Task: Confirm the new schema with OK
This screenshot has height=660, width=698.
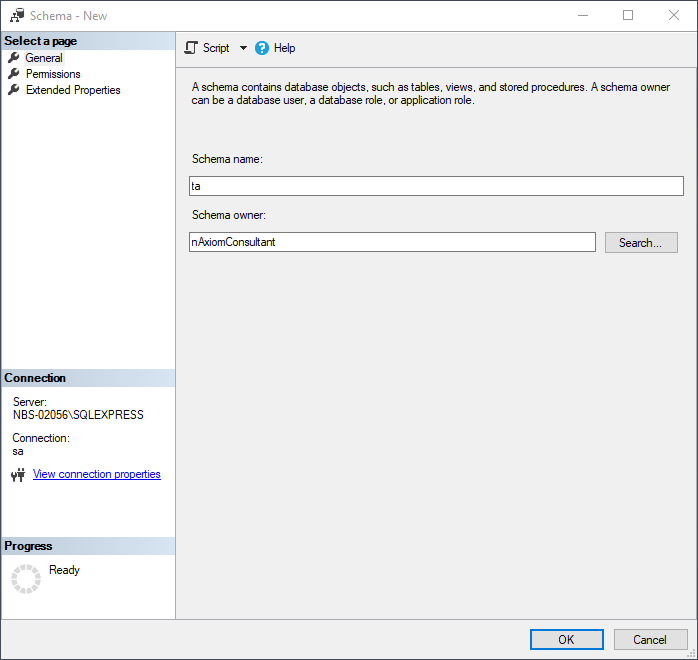Action: 566,639
